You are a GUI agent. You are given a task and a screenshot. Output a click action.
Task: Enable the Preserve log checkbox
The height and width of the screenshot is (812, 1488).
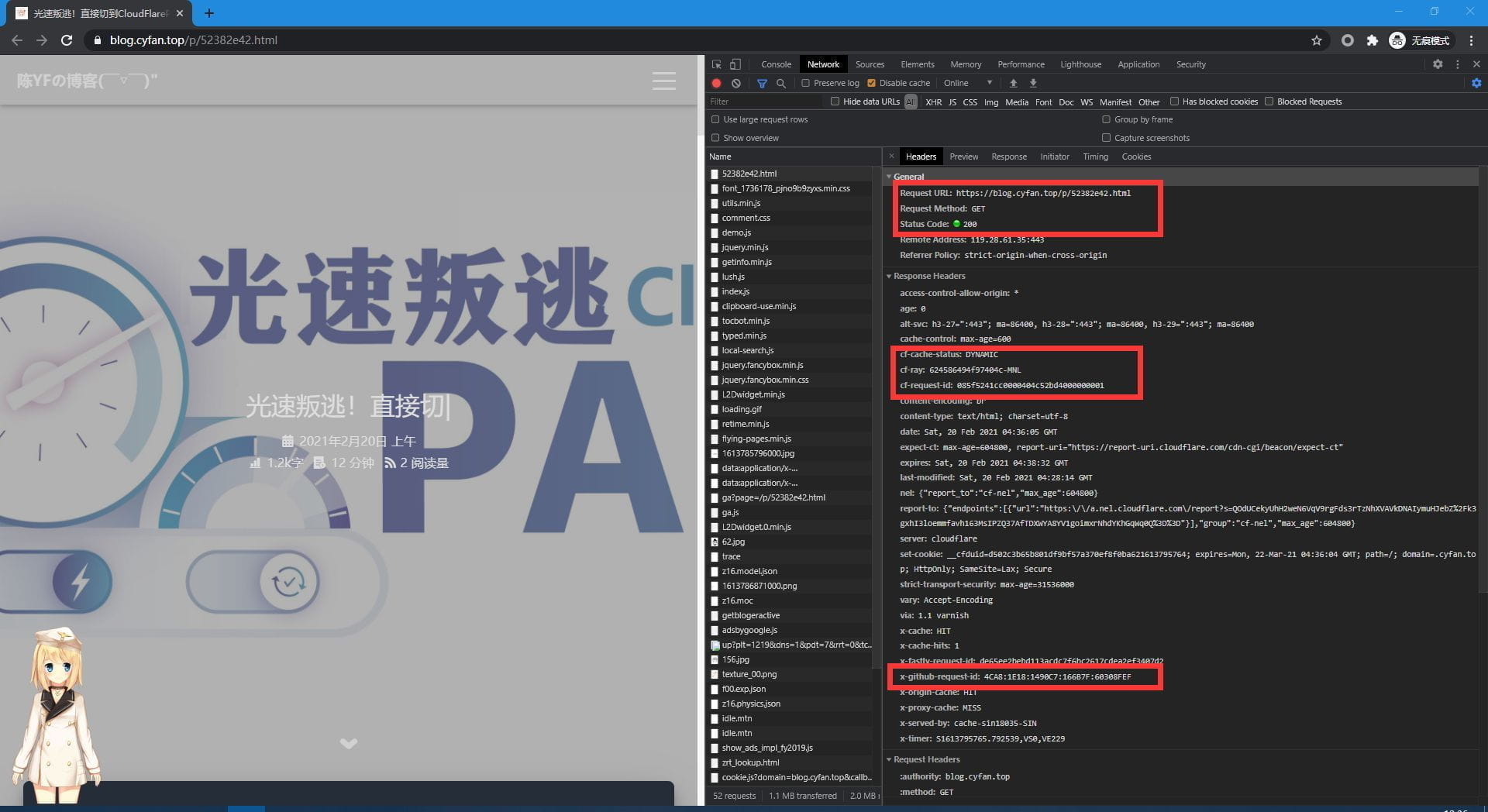pyautogui.click(x=806, y=83)
